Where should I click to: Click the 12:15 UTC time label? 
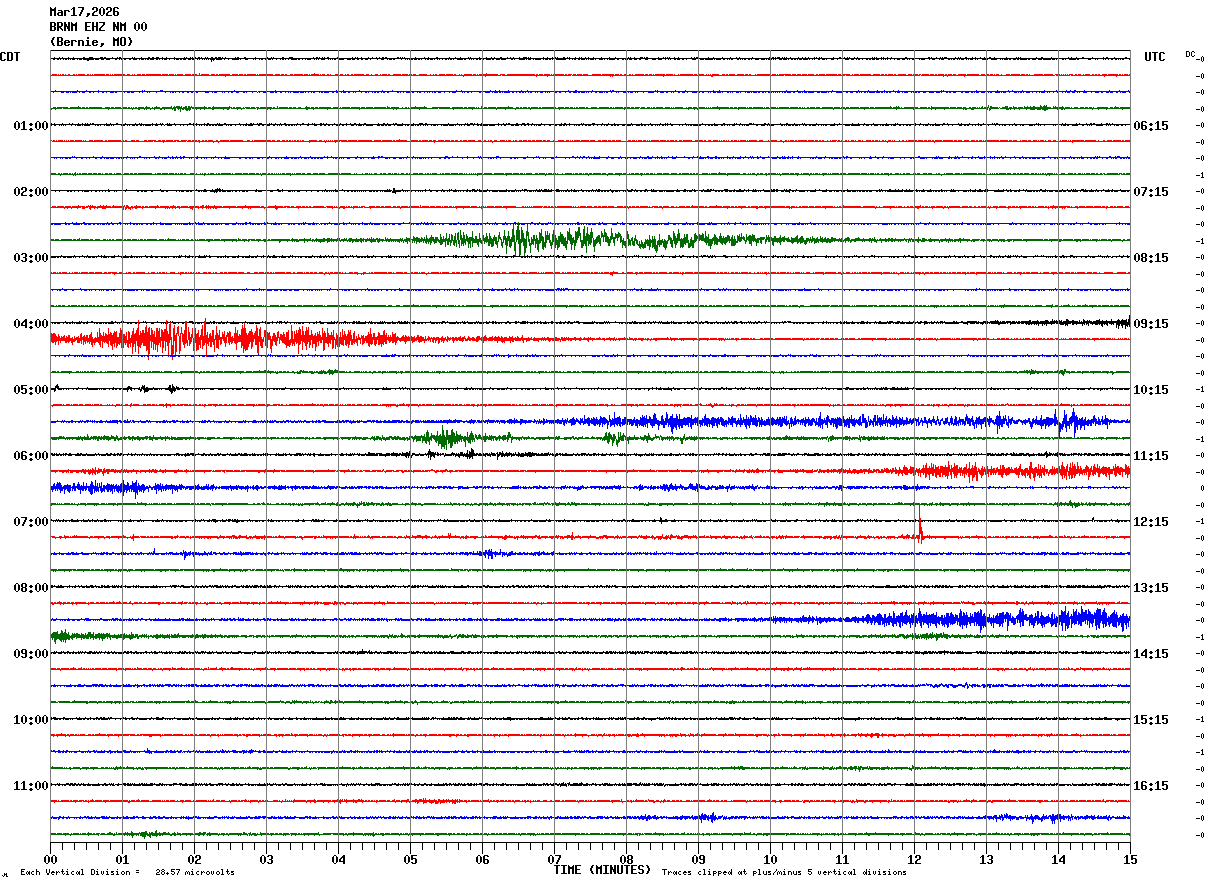pos(1152,522)
